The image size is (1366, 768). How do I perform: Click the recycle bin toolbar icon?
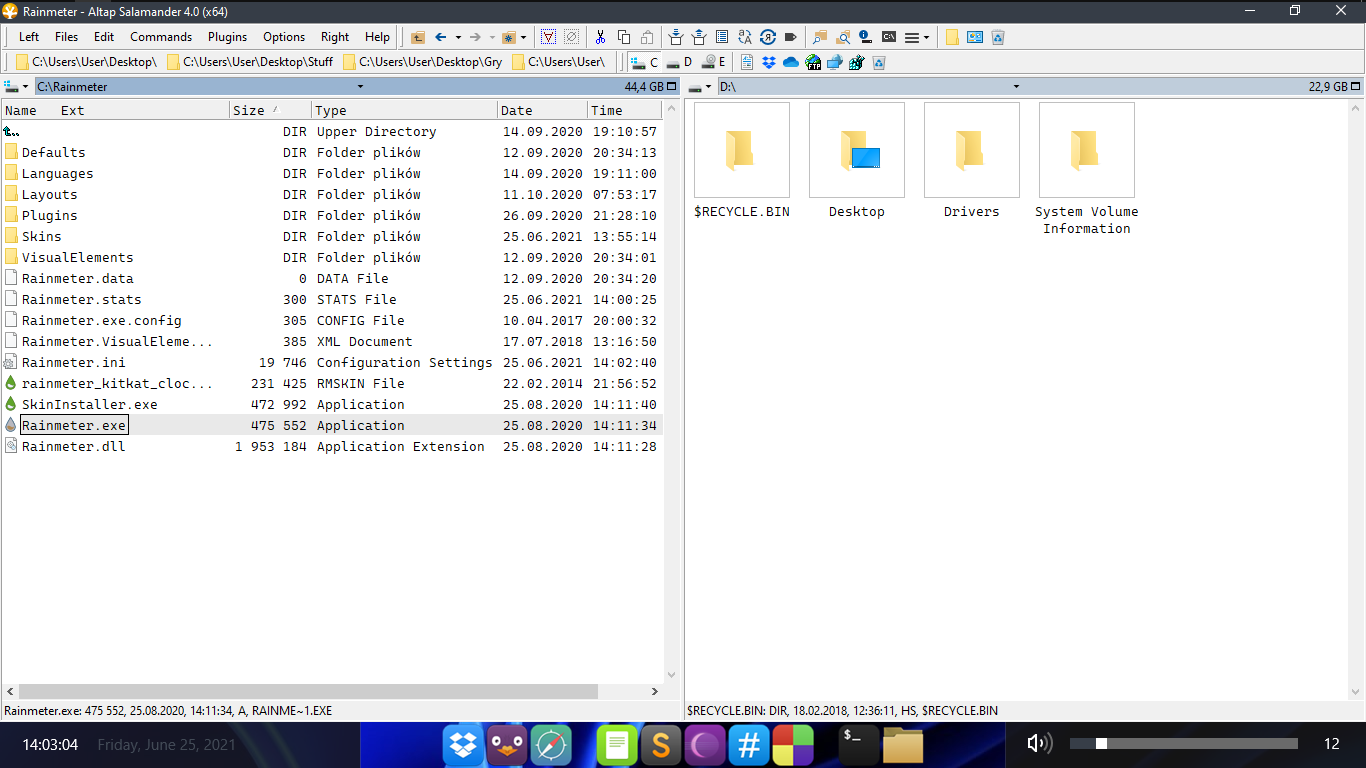tap(997, 37)
